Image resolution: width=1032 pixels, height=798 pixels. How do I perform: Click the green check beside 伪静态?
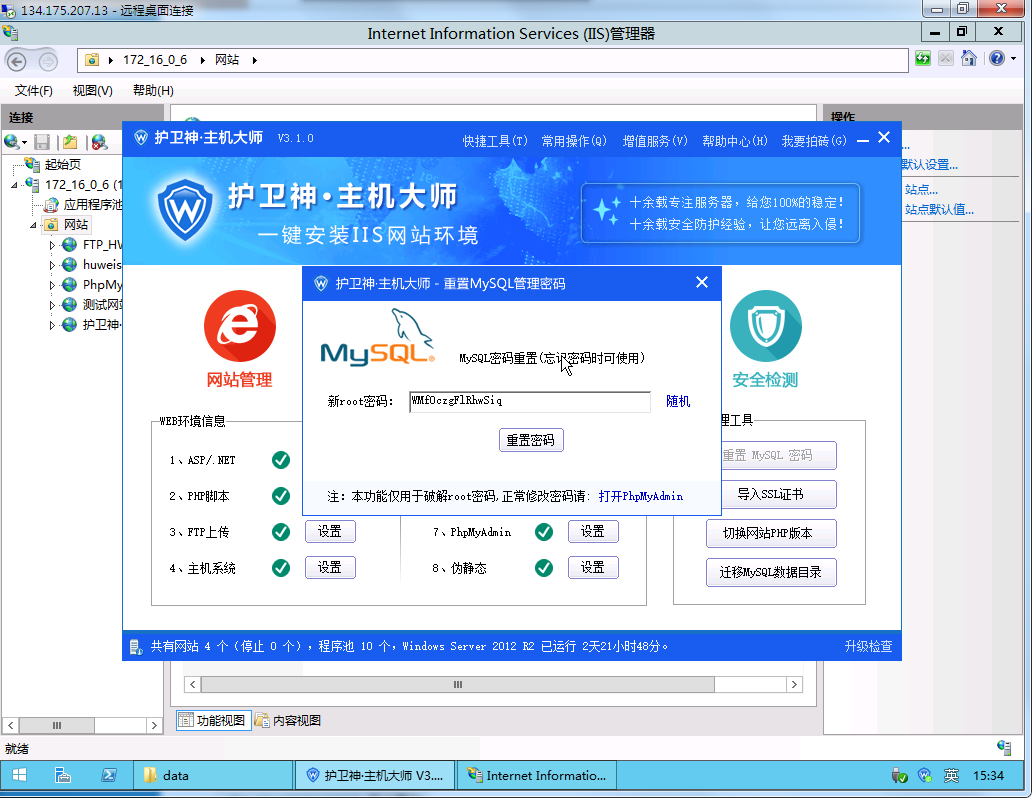pyautogui.click(x=544, y=568)
